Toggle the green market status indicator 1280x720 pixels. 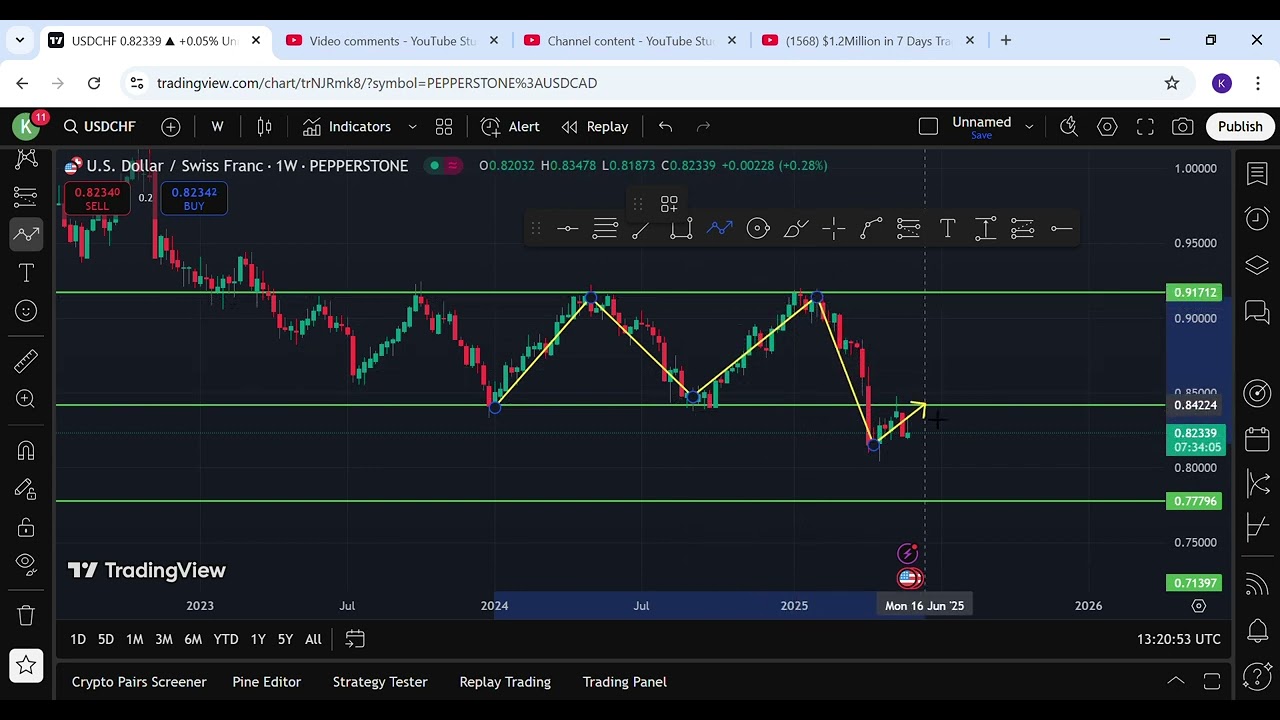[x=434, y=165]
